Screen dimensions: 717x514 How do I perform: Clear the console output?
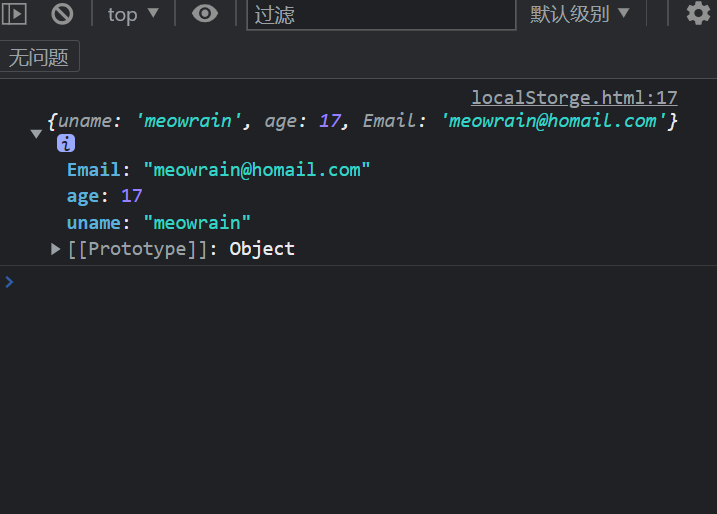[62, 14]
